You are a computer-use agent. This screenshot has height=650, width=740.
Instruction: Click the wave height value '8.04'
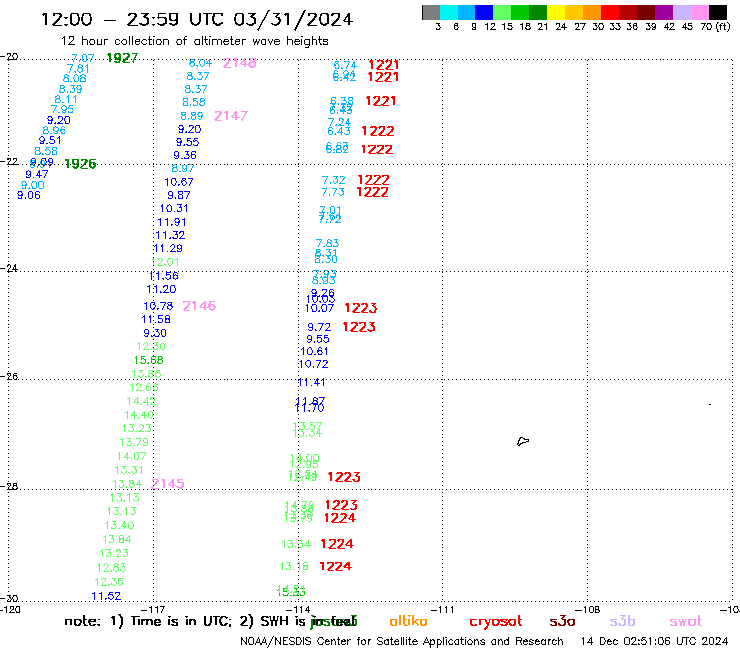point(200,63)
